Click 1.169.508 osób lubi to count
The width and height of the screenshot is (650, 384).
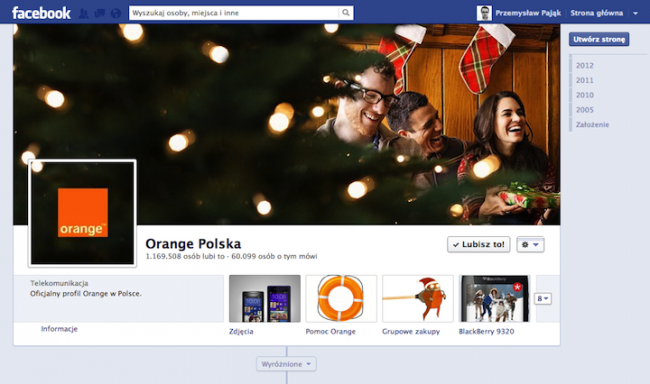(185, 256)
